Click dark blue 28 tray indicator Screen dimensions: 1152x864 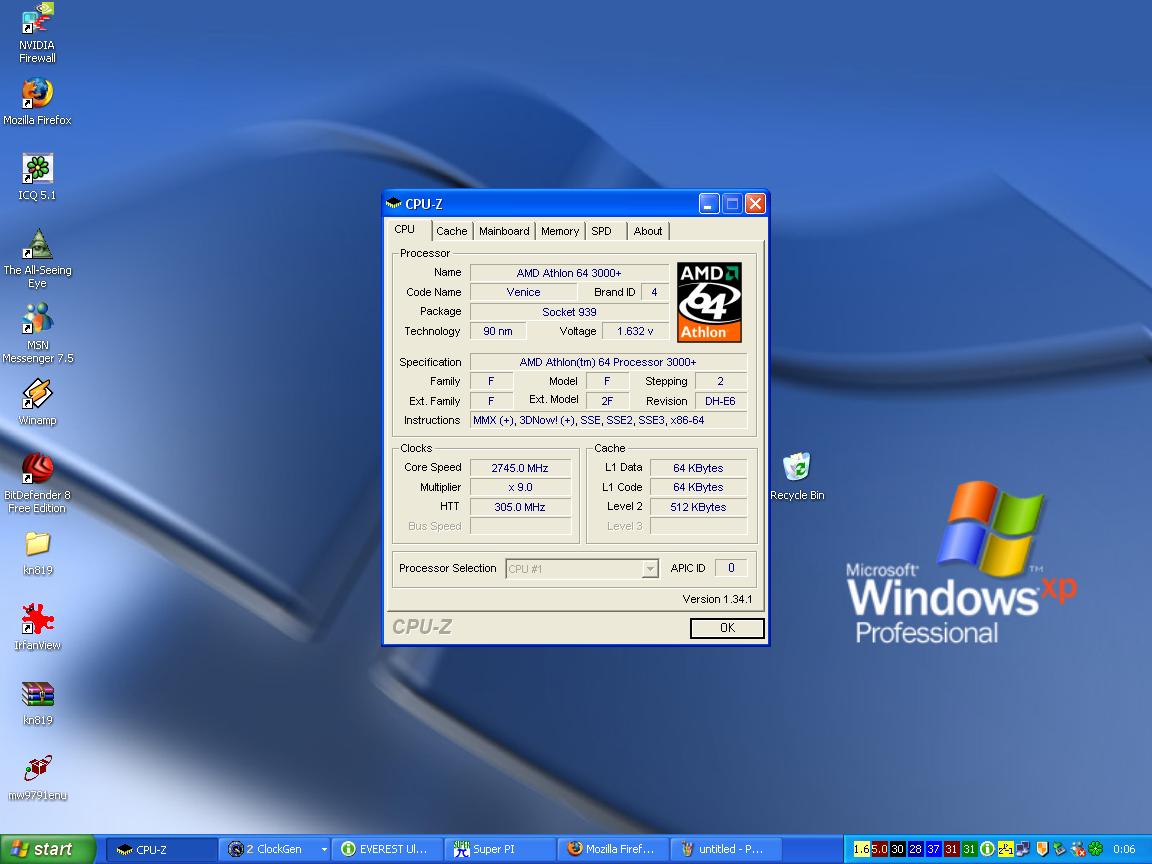coord(915,849)
